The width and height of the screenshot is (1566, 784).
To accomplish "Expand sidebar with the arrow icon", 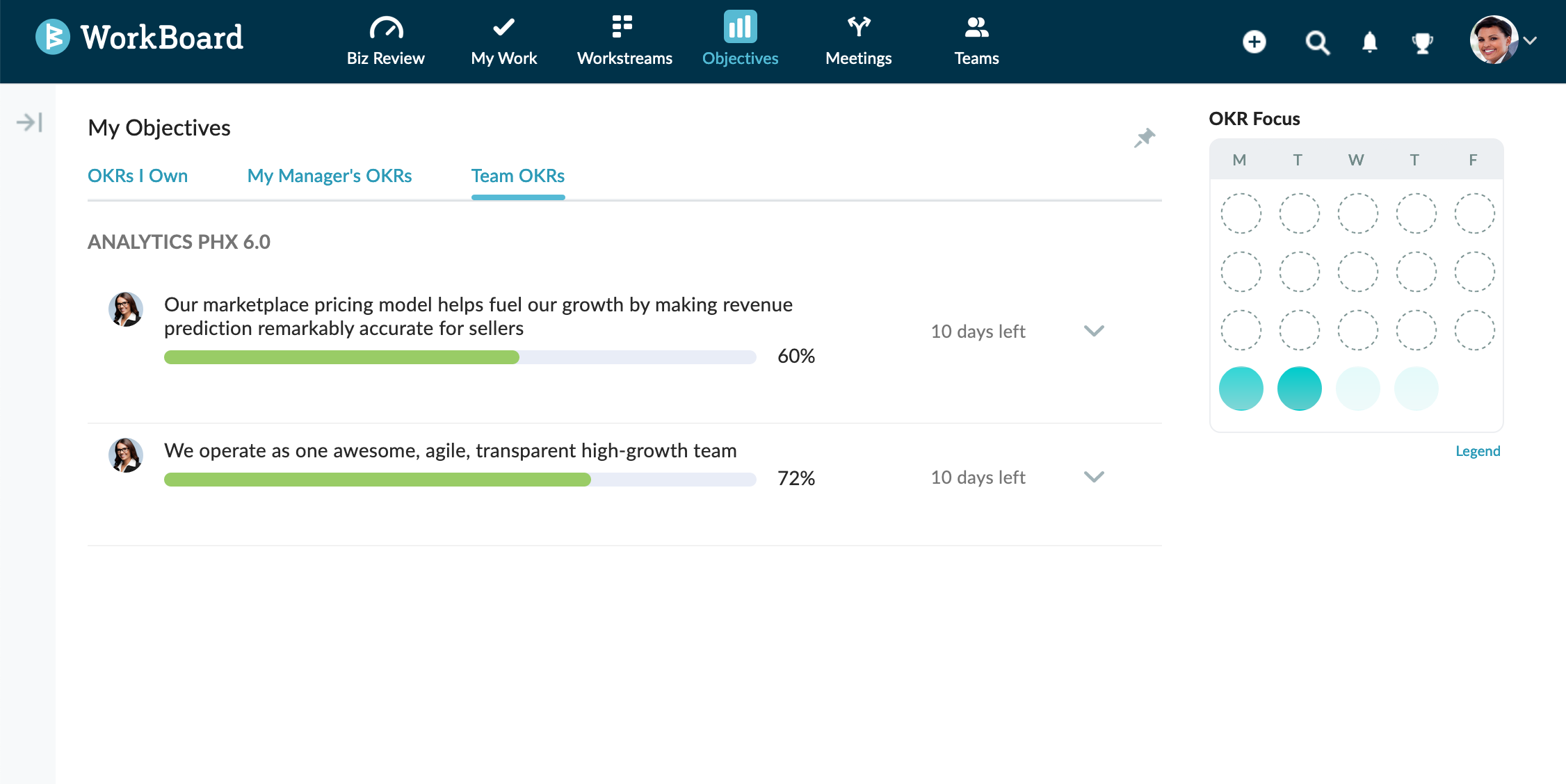I will 29,122.
